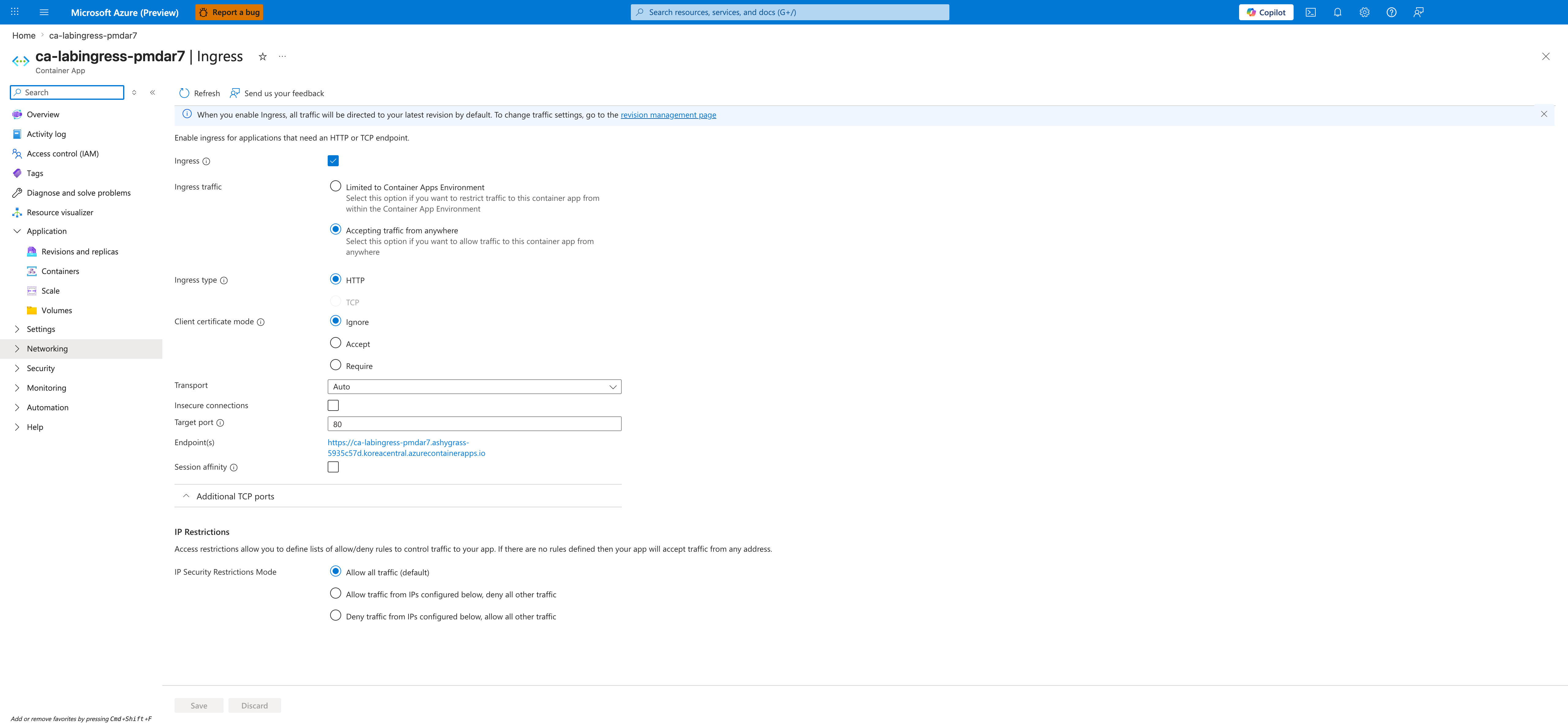Select Accept client certificate mode
Viewport: 1568px width, 725px height.
(x=335, y=343)
